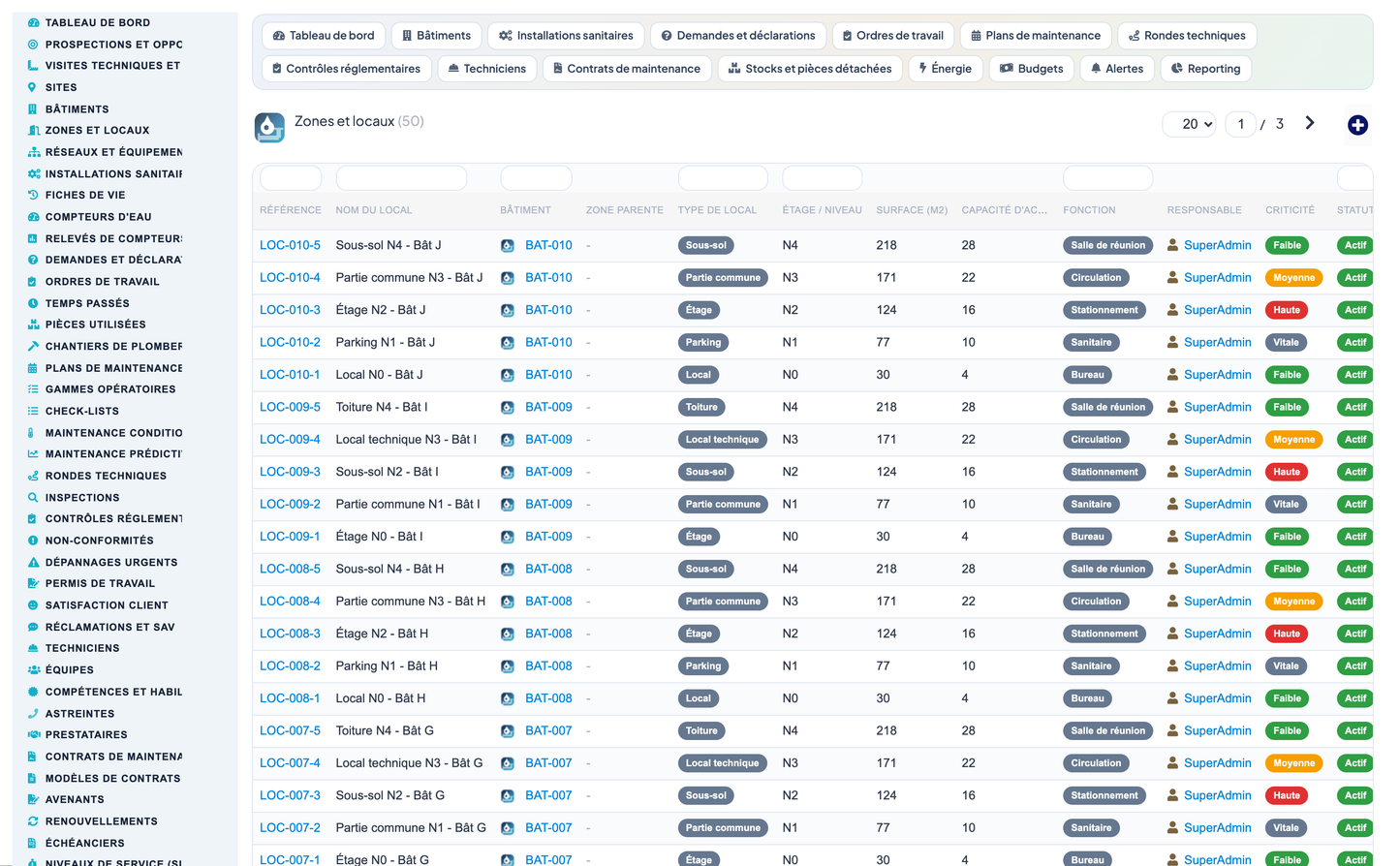The image size is (1400, 866).
Task: Click Local technique N3 - Bât G name
Action: [x=409, y=763]
